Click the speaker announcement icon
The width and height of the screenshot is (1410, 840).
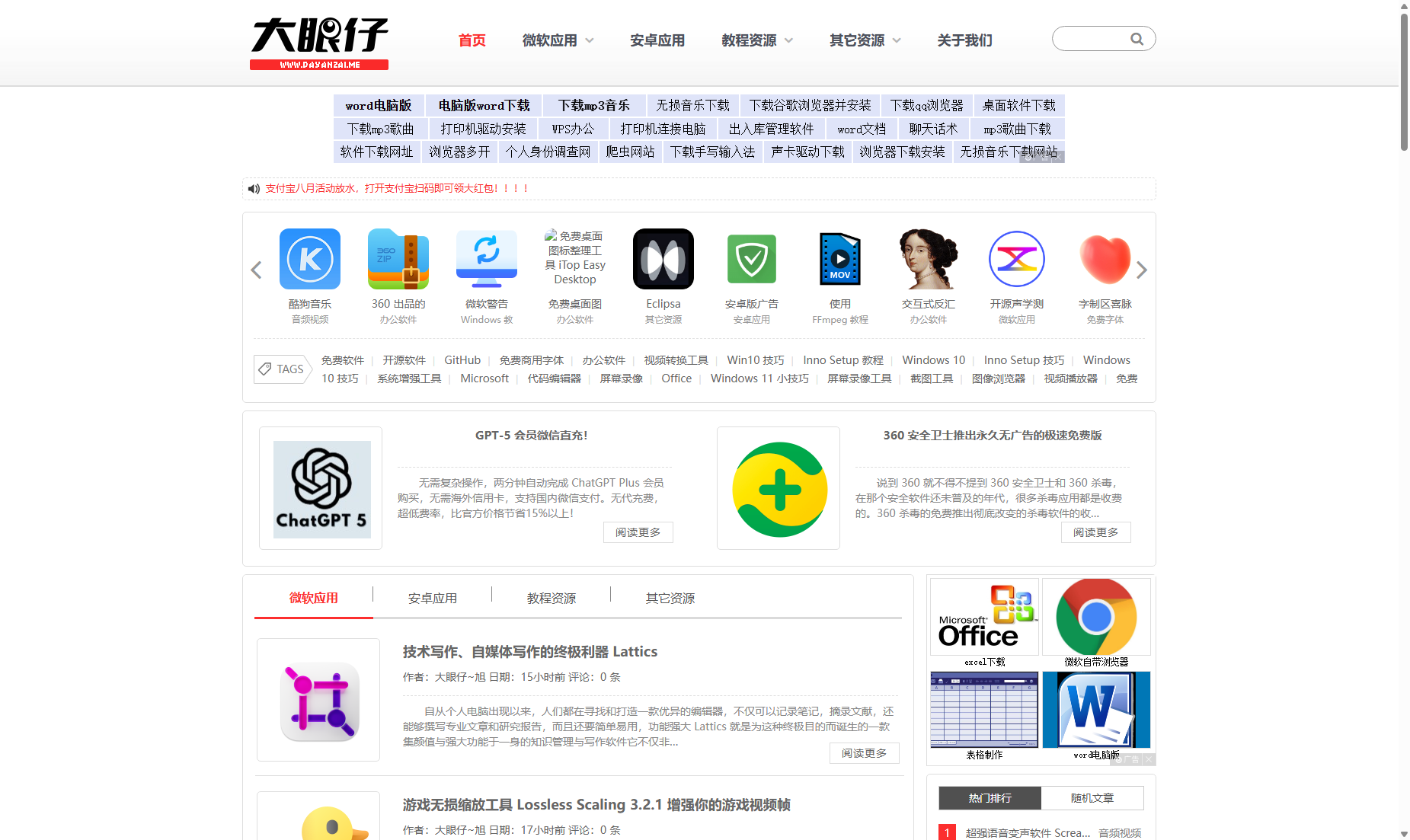[254, 189]
